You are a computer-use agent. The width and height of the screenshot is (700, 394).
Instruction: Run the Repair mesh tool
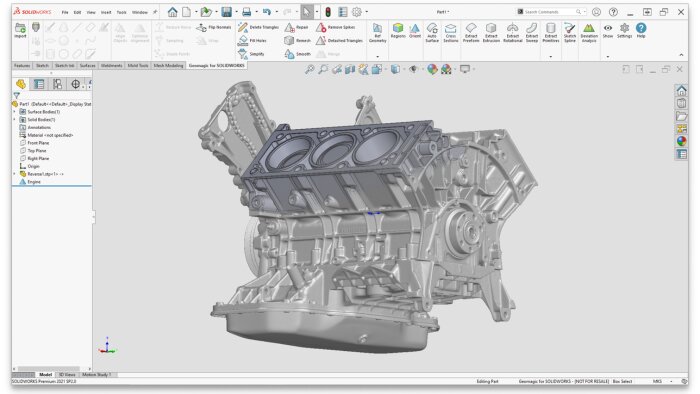tap(296, 27)
